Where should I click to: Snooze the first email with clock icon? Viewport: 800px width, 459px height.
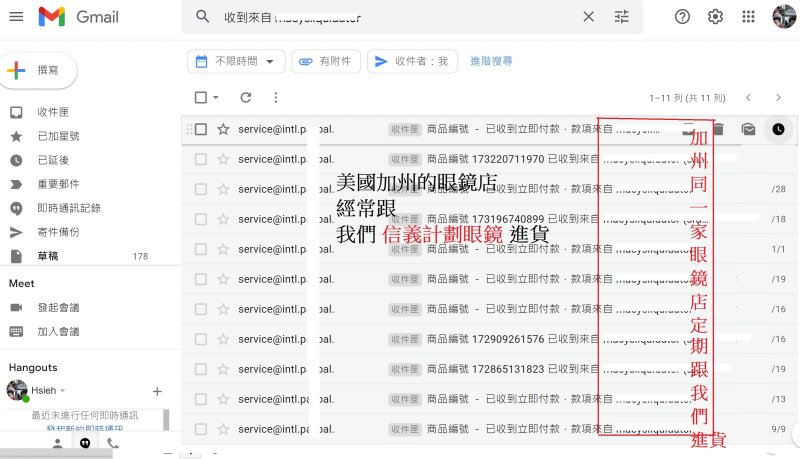[778, 129]
